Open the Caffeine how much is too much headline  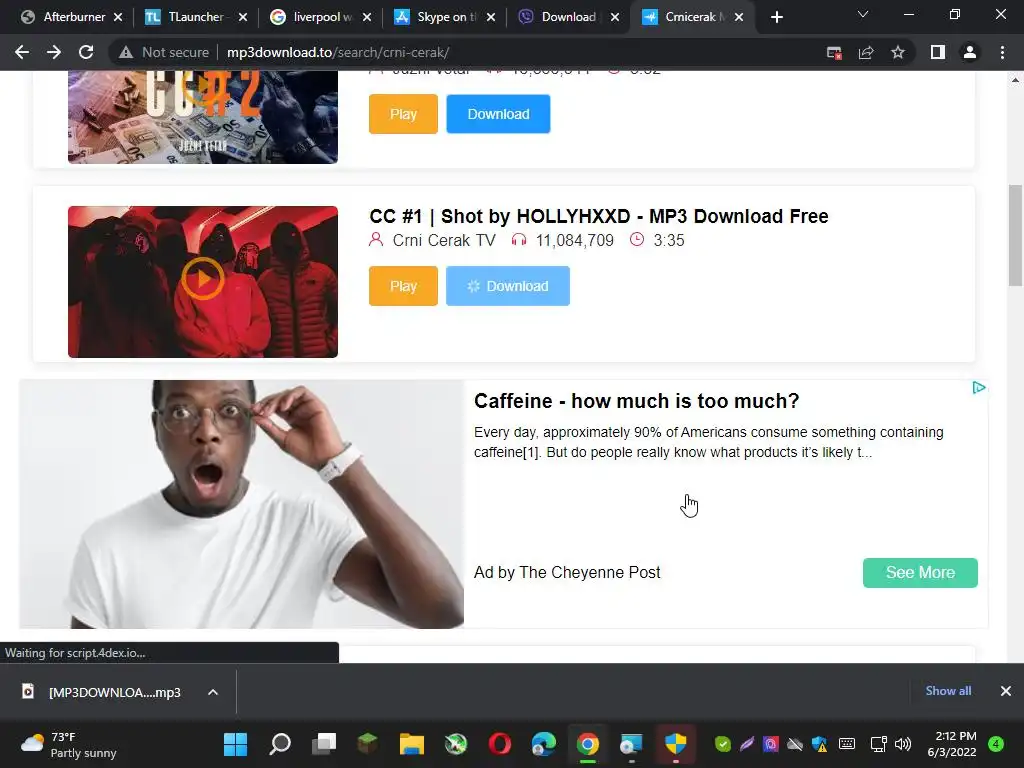pyautogui.click(x=636, y=401)
